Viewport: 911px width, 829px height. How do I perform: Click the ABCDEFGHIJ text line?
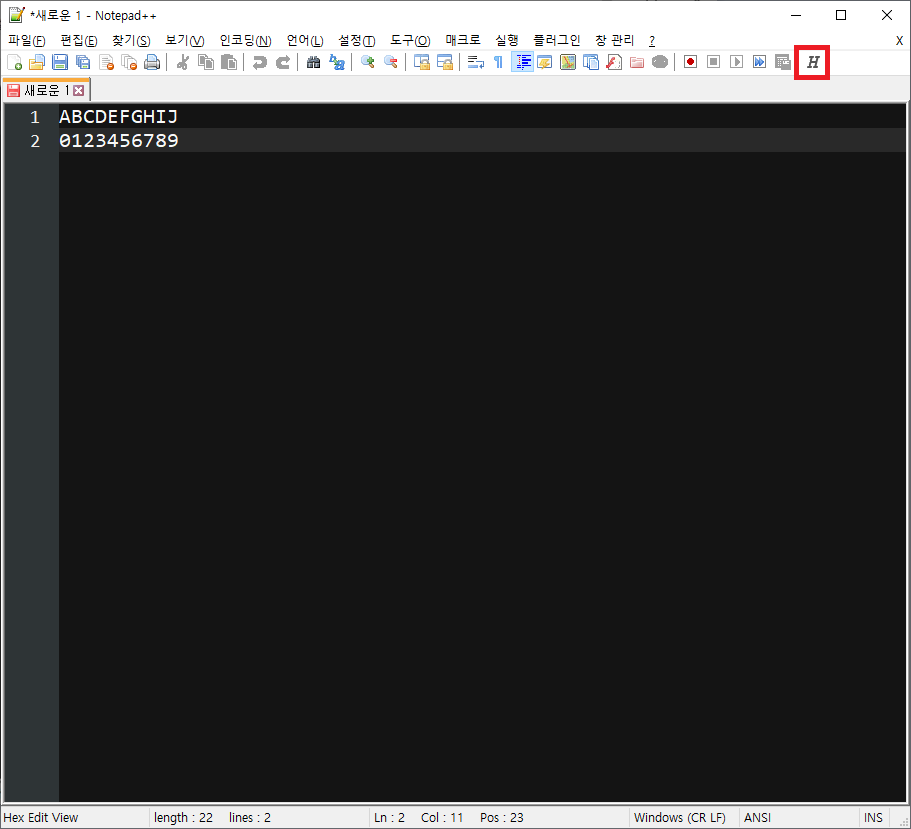click(x=119, y=117)
